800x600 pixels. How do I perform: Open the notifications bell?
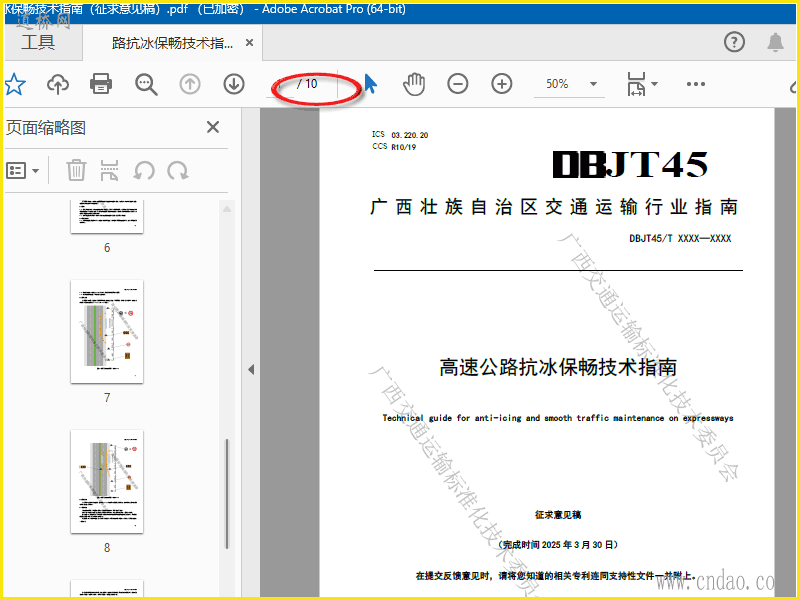click(776, 42)
